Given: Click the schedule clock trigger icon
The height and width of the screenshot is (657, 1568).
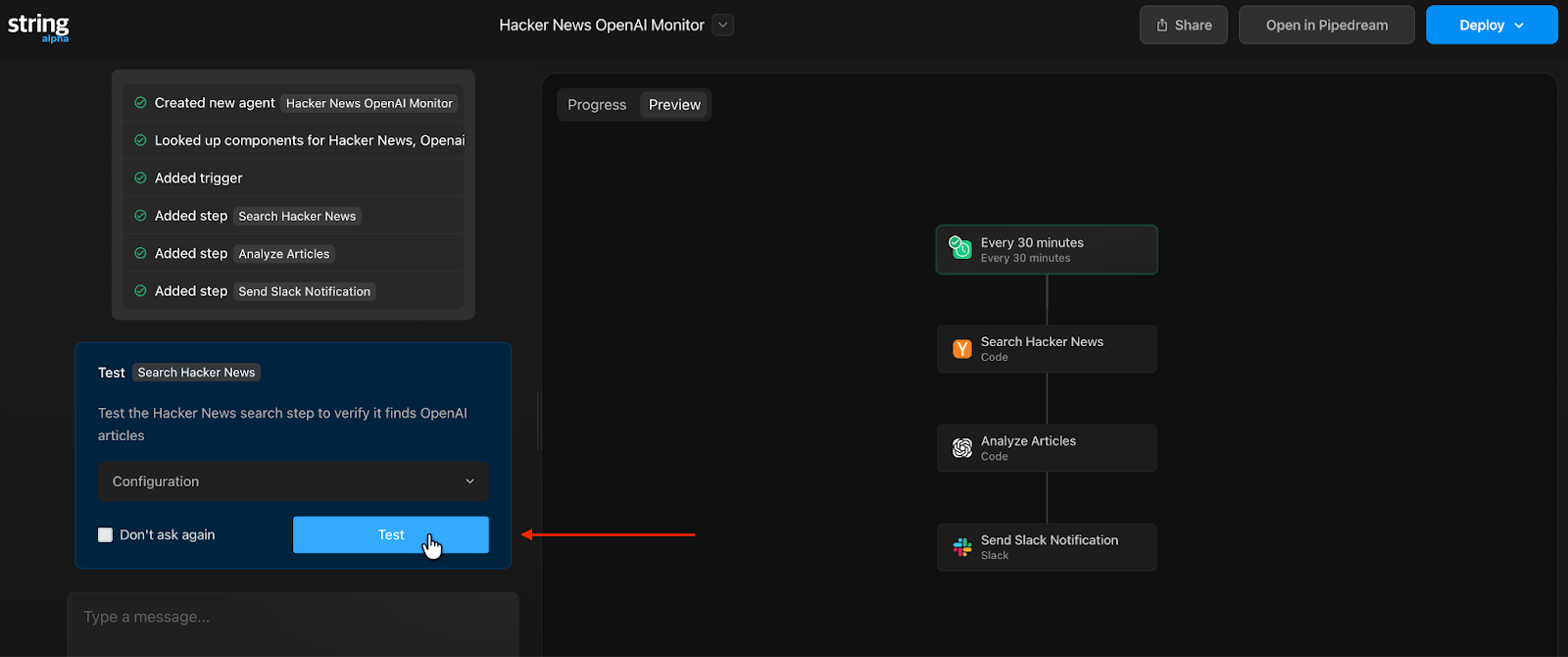Looking at the screenshot, I should (x=960, y=248).
